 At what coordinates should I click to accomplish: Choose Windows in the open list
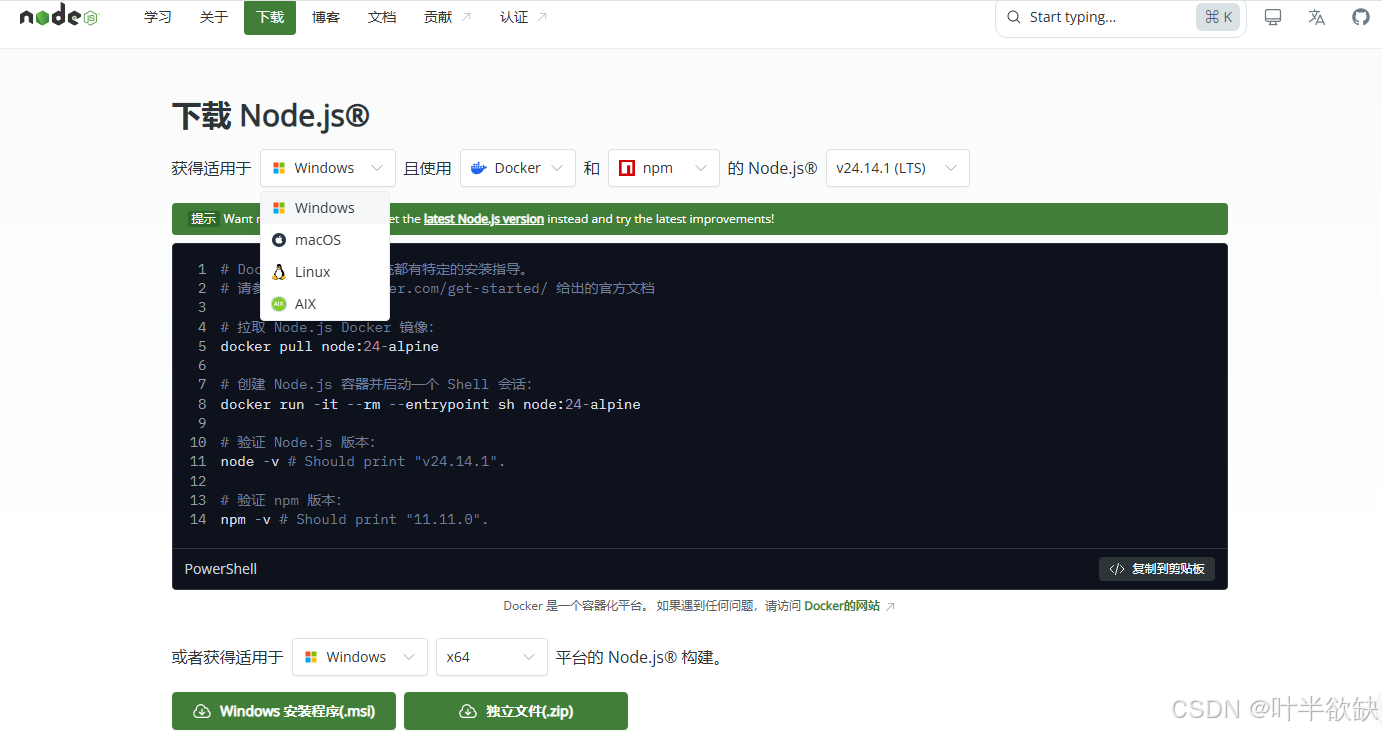[325, 208]
